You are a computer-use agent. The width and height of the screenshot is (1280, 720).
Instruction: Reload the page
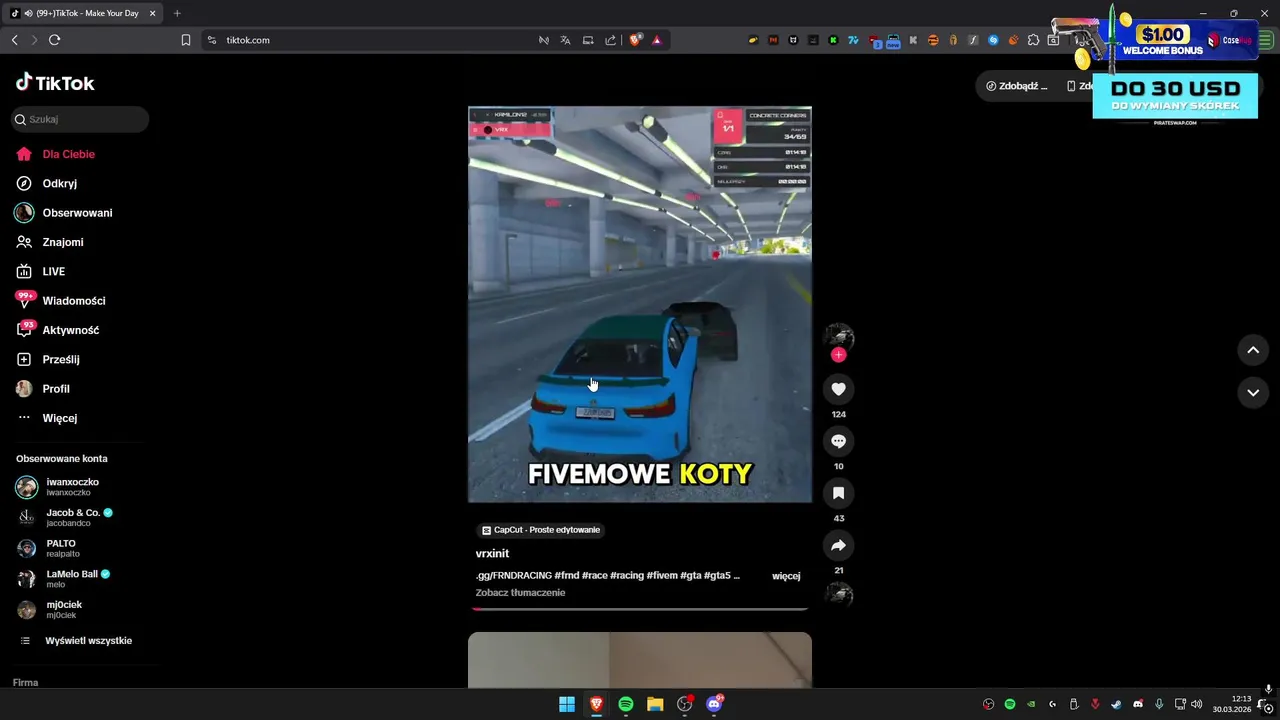(x=54, y=40)
